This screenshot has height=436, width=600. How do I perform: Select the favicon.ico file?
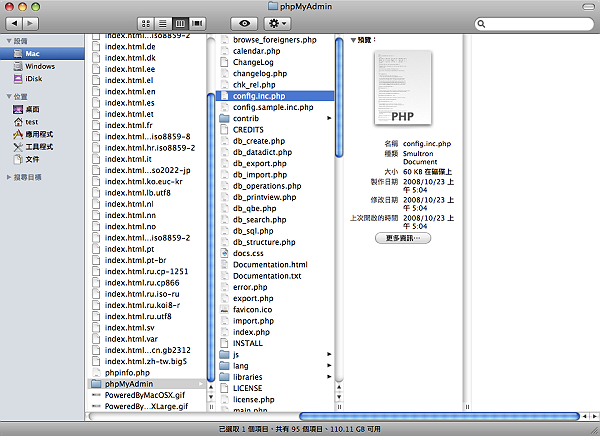click(x=275, y=309)
